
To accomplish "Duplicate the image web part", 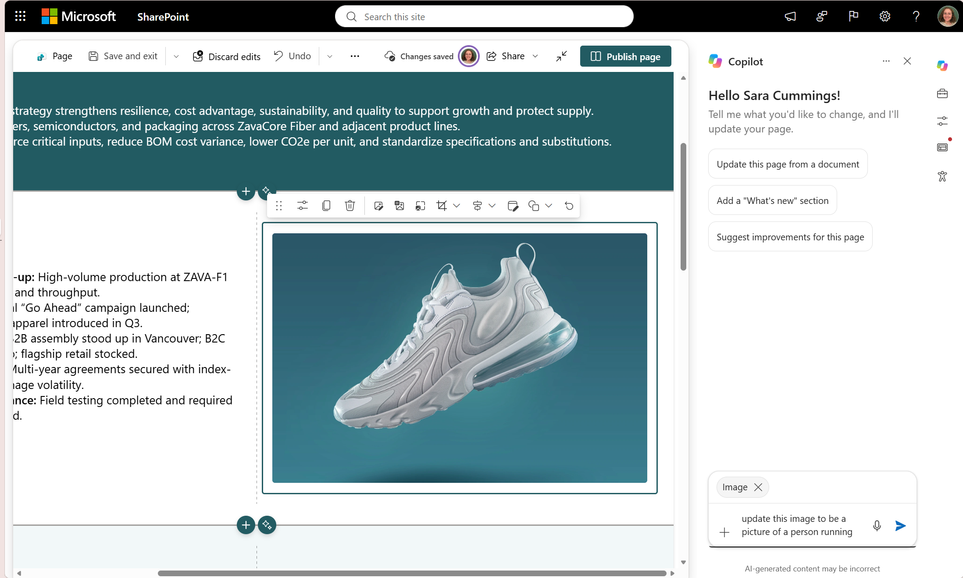I will tap(326, 206).
